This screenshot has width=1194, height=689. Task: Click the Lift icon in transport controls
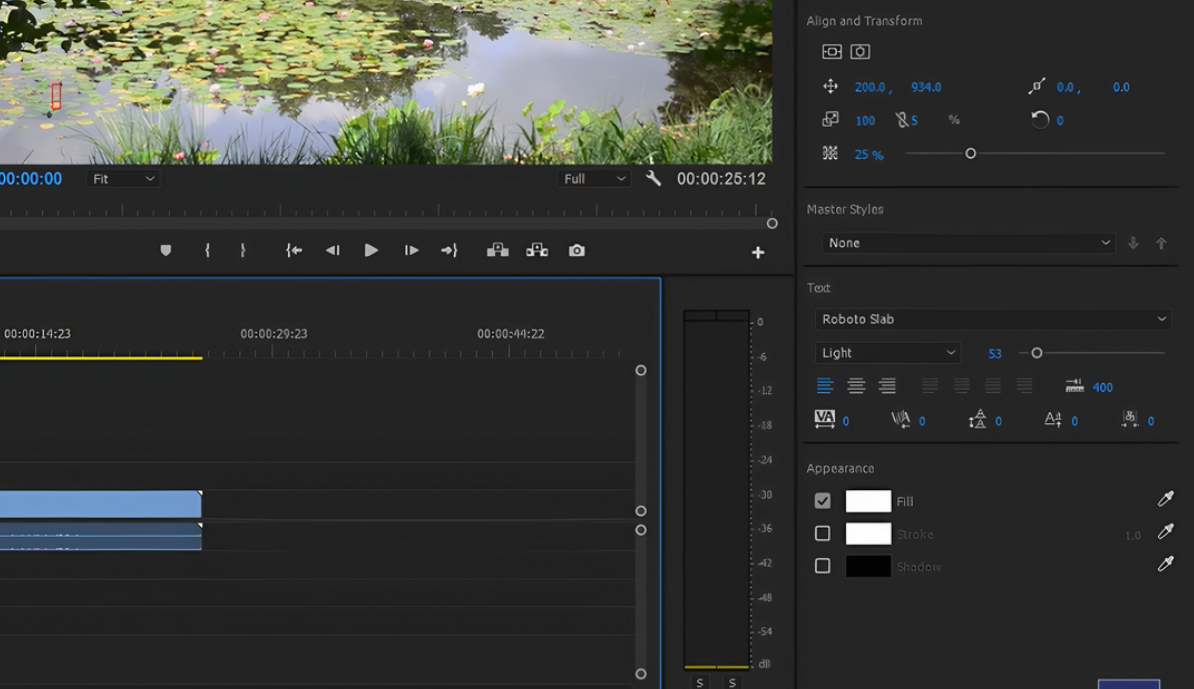[497, 251]
